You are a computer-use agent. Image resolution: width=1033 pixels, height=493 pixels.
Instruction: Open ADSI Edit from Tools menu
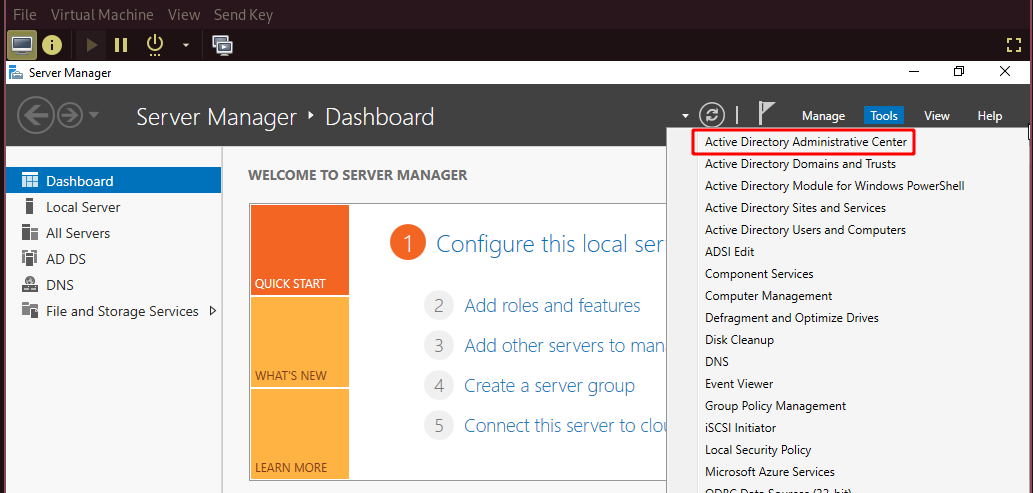(x=729, y=252)
